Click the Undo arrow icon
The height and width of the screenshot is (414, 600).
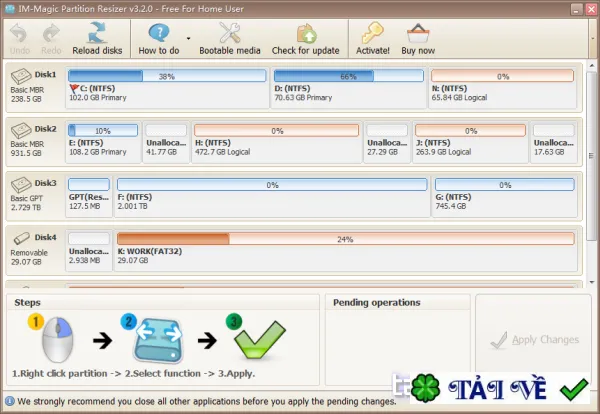point(18,33)
